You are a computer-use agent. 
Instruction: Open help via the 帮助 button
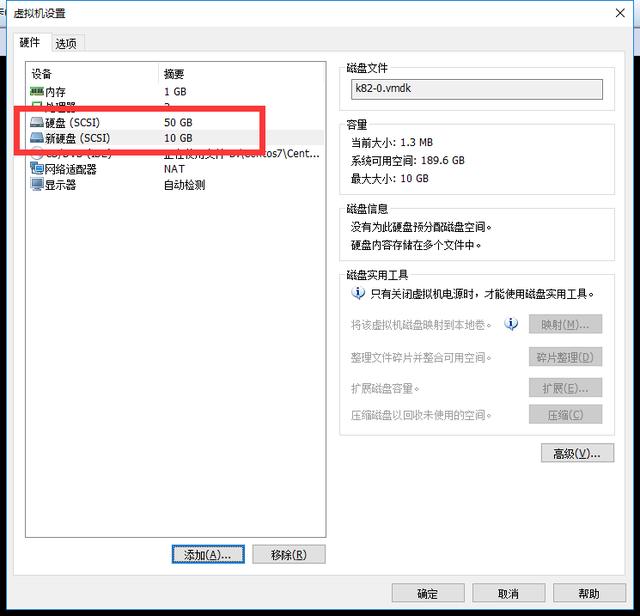coord(589,593)
